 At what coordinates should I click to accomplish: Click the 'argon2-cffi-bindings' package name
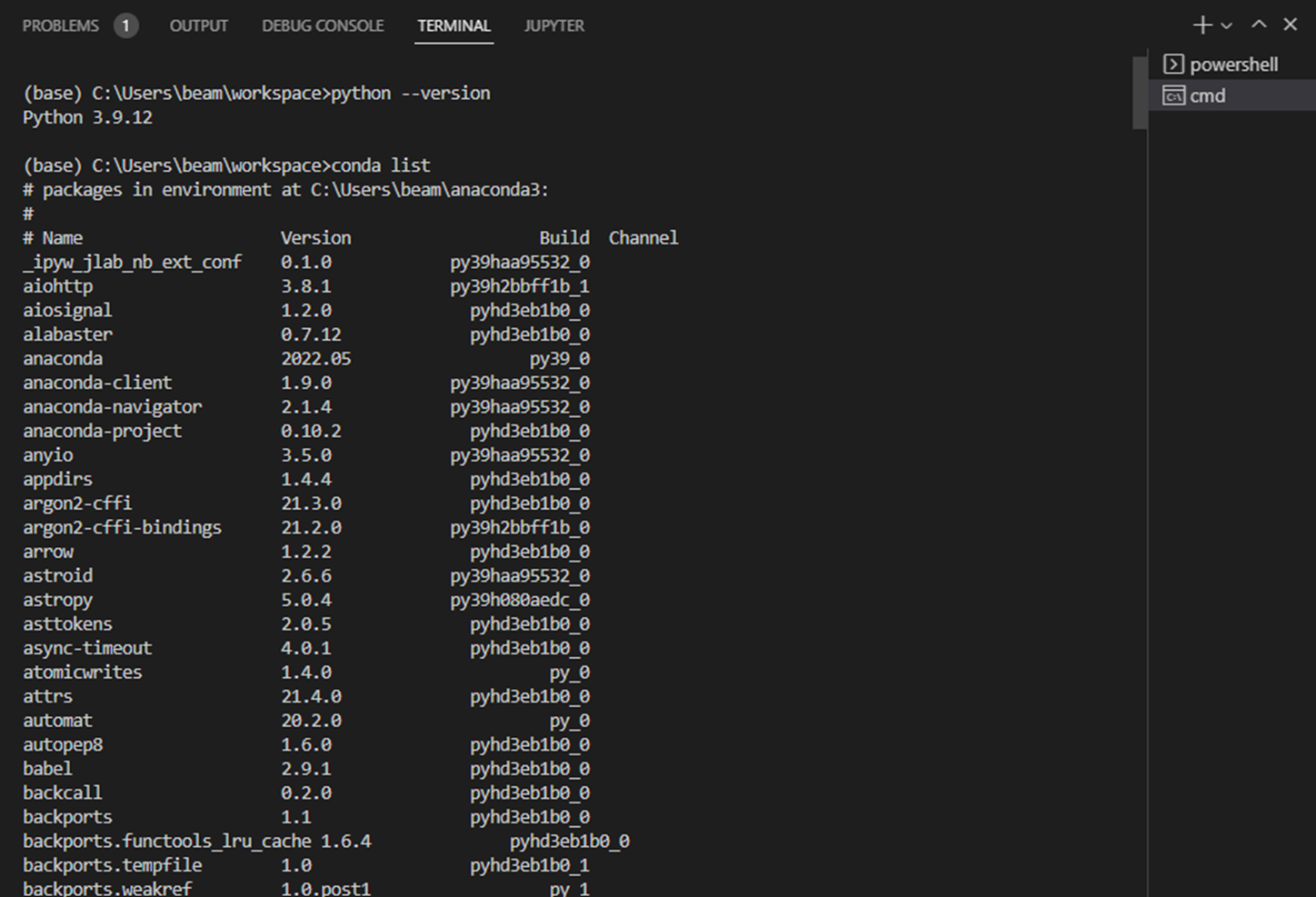pos(122,527)
